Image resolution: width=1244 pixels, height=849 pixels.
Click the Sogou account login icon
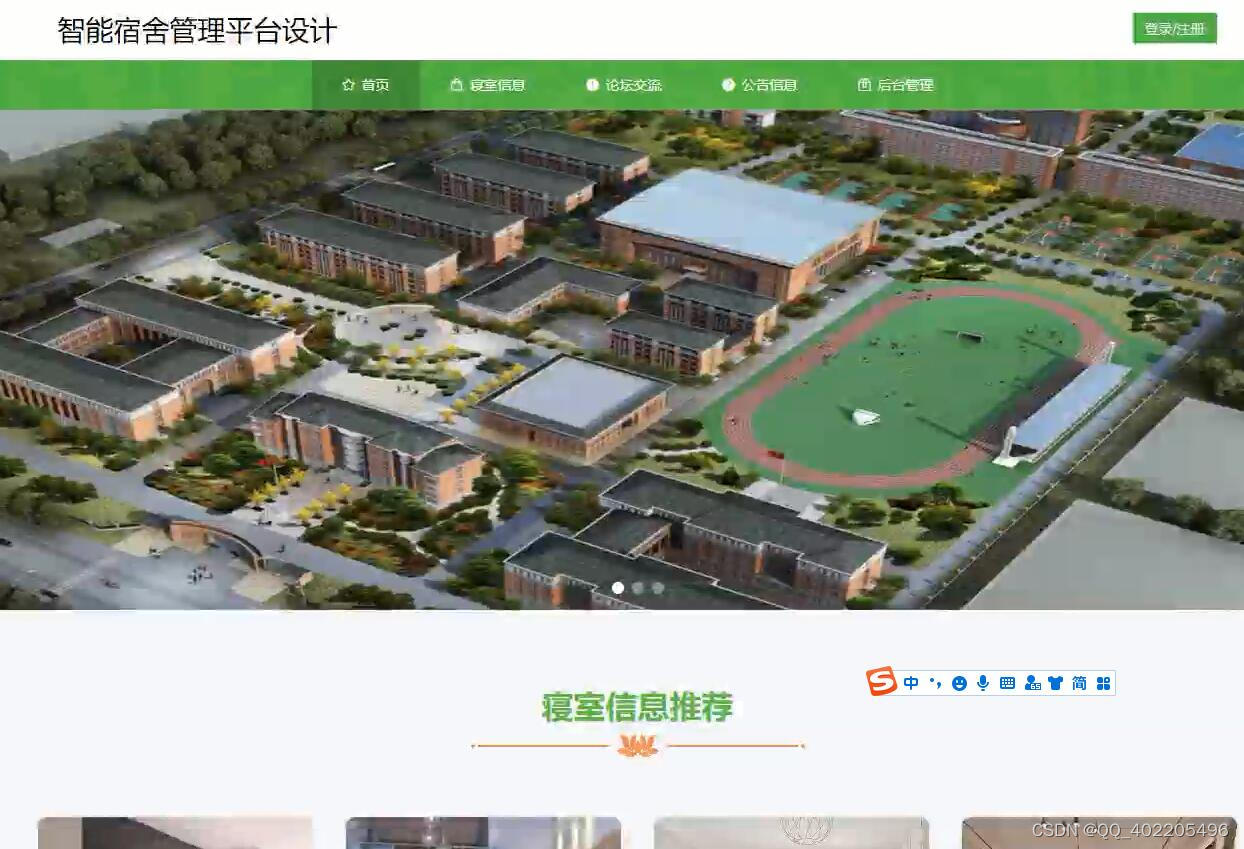(1032, 683)
